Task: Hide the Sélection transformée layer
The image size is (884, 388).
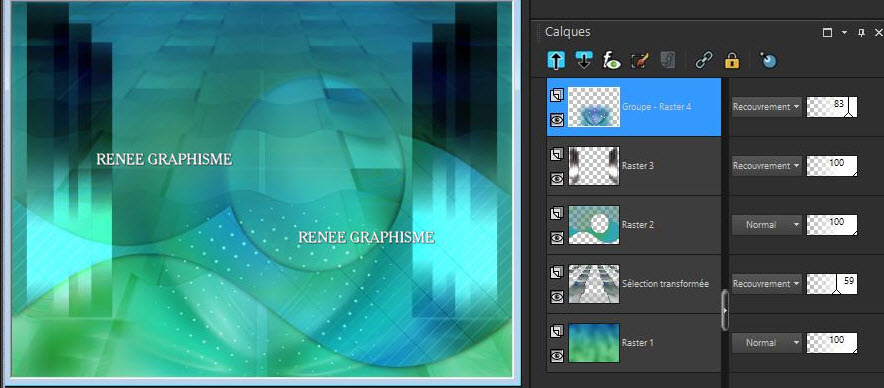Action: click(557, 297)
